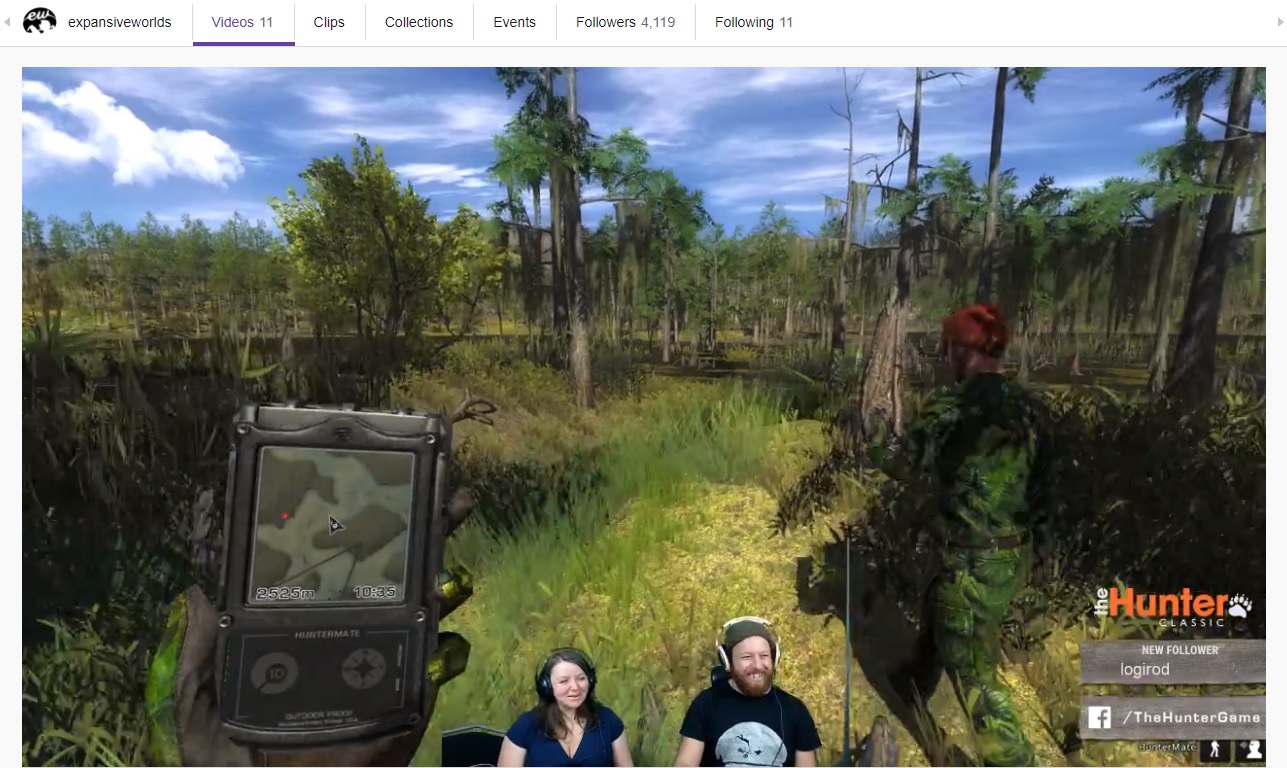Viewport: 1287px width, 768px height.
Task: Click the 252.5m distance readout
Action: point(286,592)
